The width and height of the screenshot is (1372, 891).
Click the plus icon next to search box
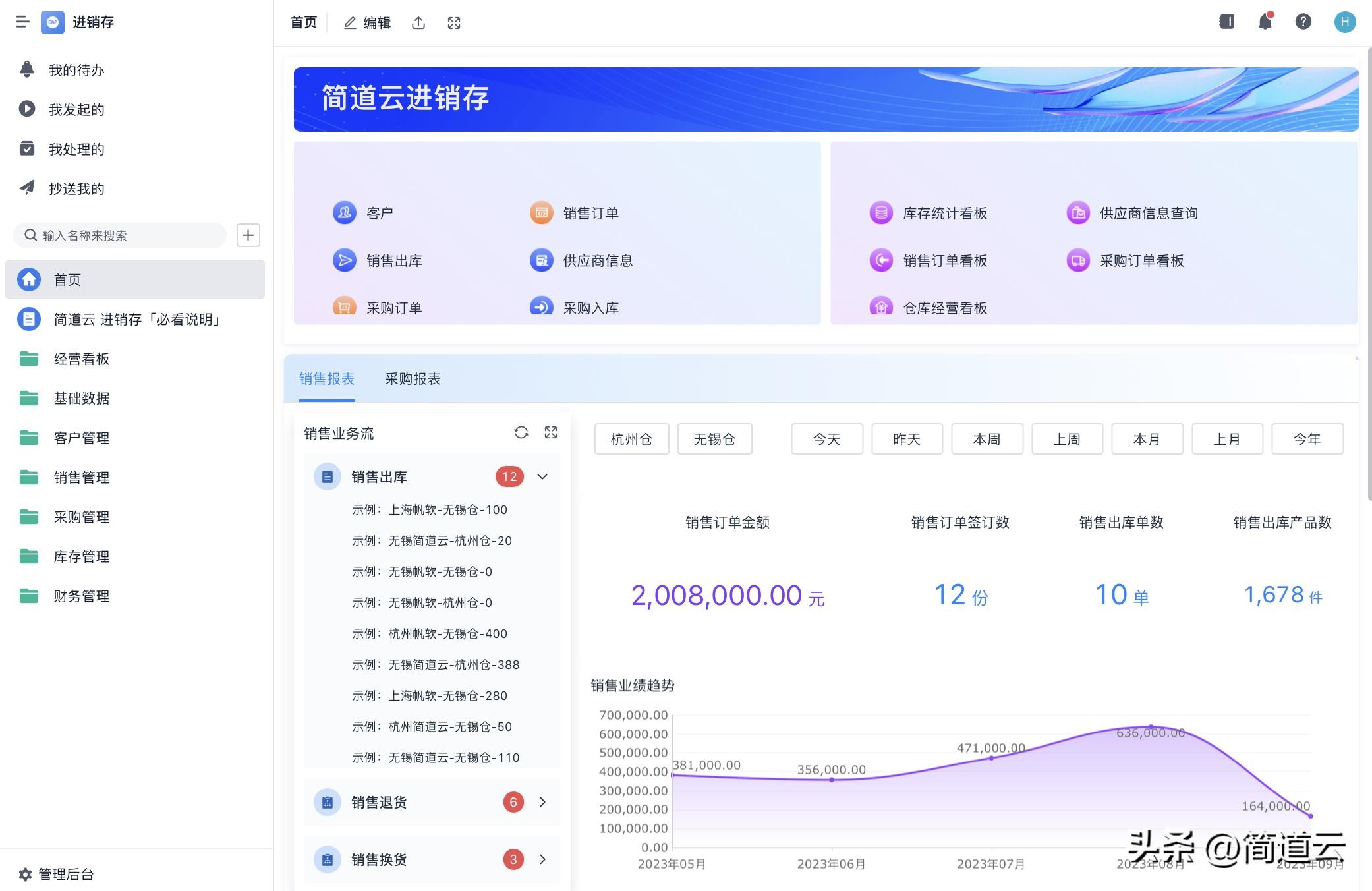[248, 235]
